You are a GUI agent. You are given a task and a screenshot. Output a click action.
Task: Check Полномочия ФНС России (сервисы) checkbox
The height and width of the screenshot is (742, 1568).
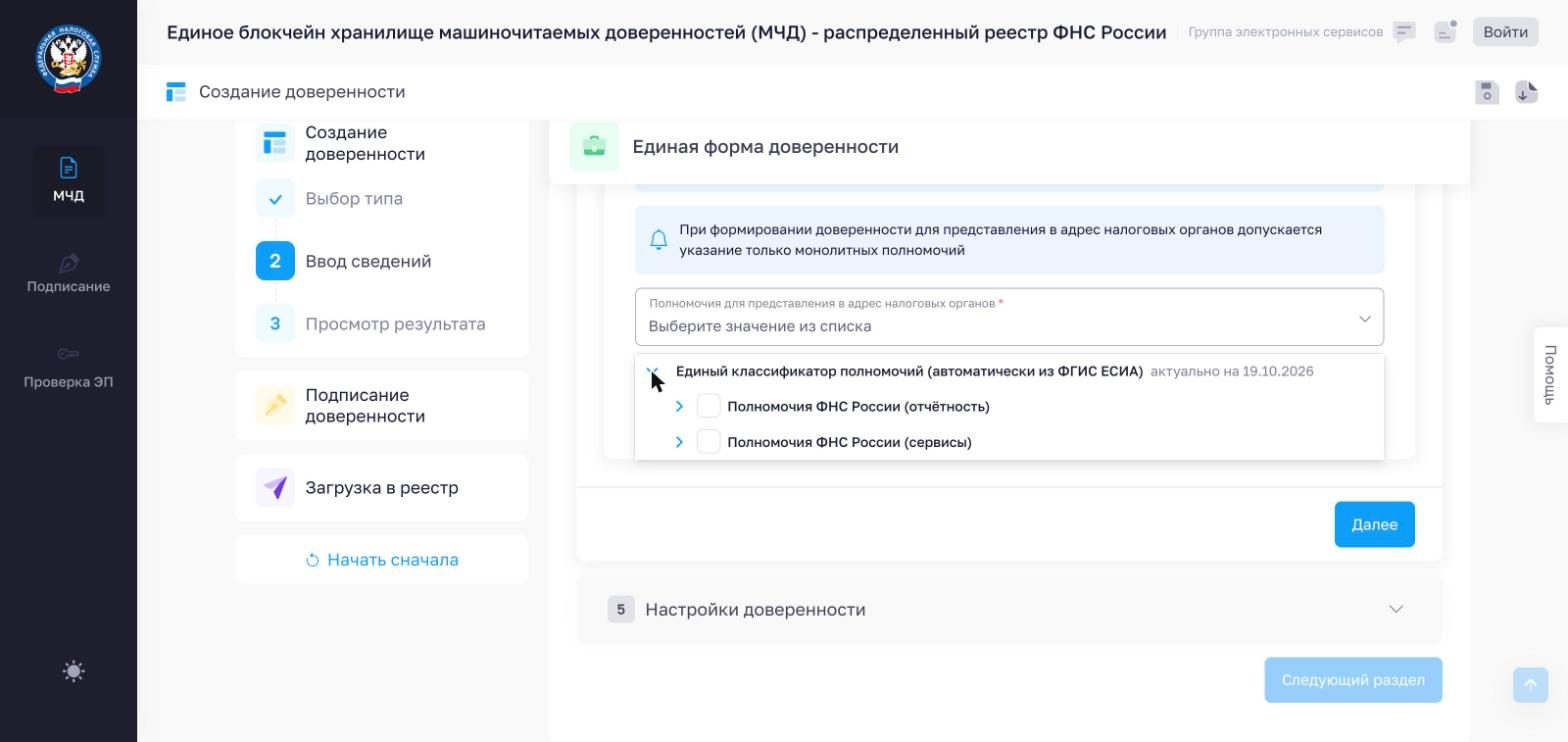point(708,442)
